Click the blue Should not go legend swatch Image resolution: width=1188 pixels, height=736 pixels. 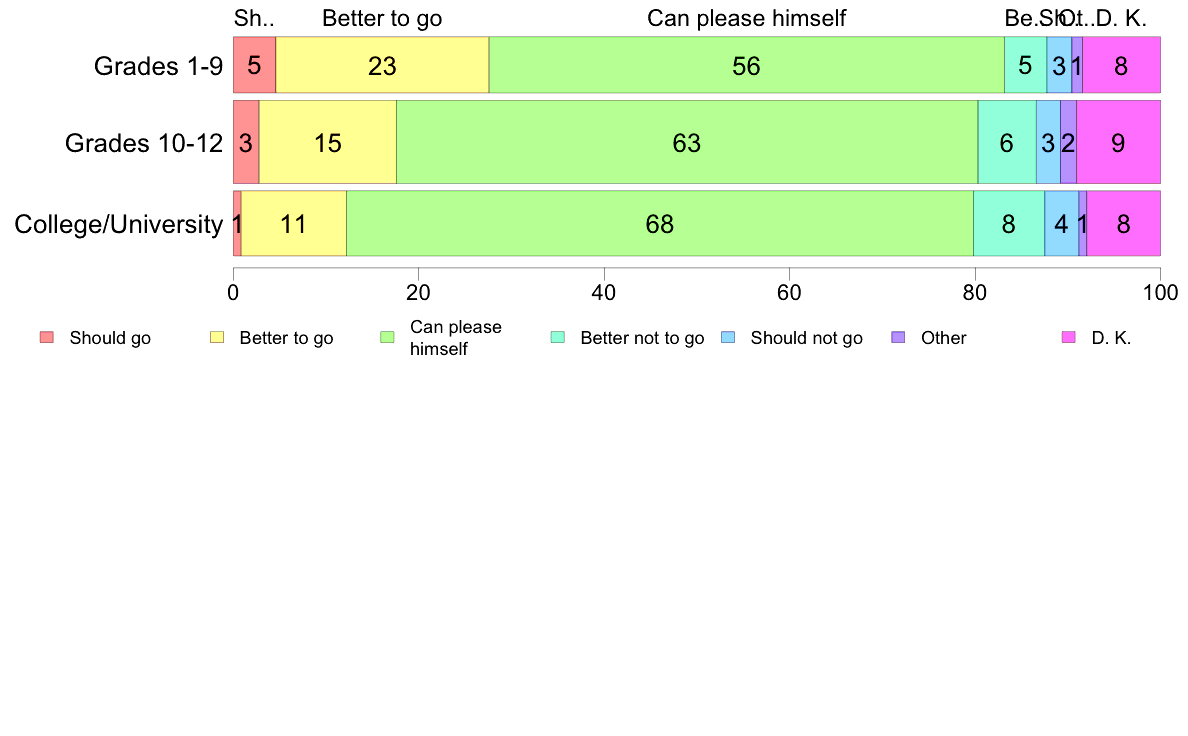click(x=728, y=337)
